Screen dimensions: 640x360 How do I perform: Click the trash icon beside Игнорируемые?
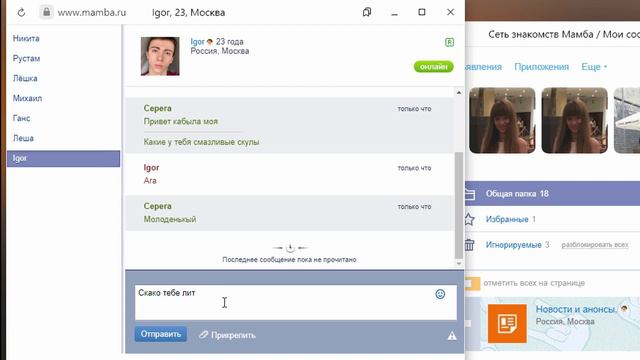[x=469, y=245]
